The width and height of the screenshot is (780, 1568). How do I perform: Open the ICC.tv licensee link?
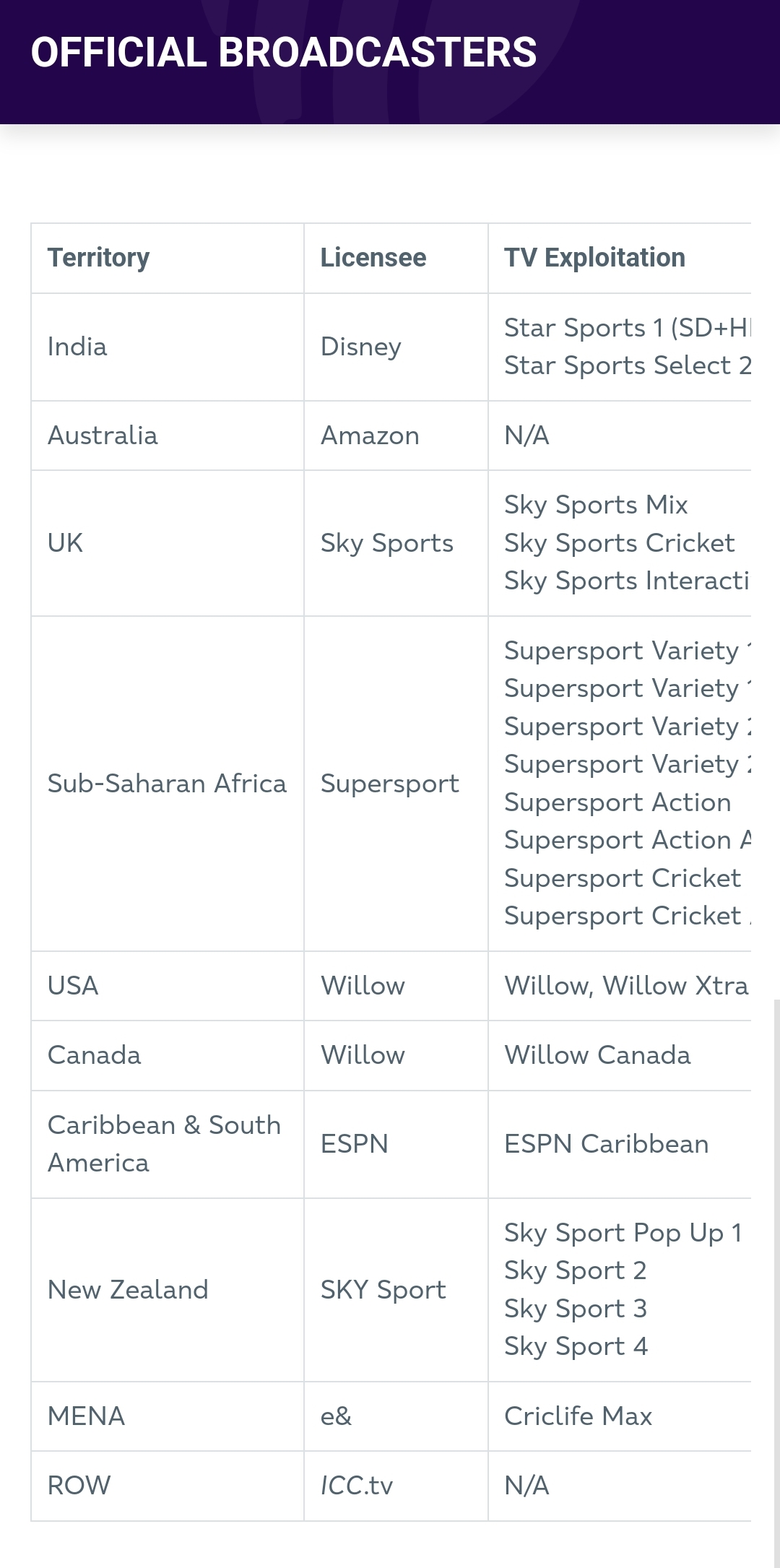[357, 1486]
